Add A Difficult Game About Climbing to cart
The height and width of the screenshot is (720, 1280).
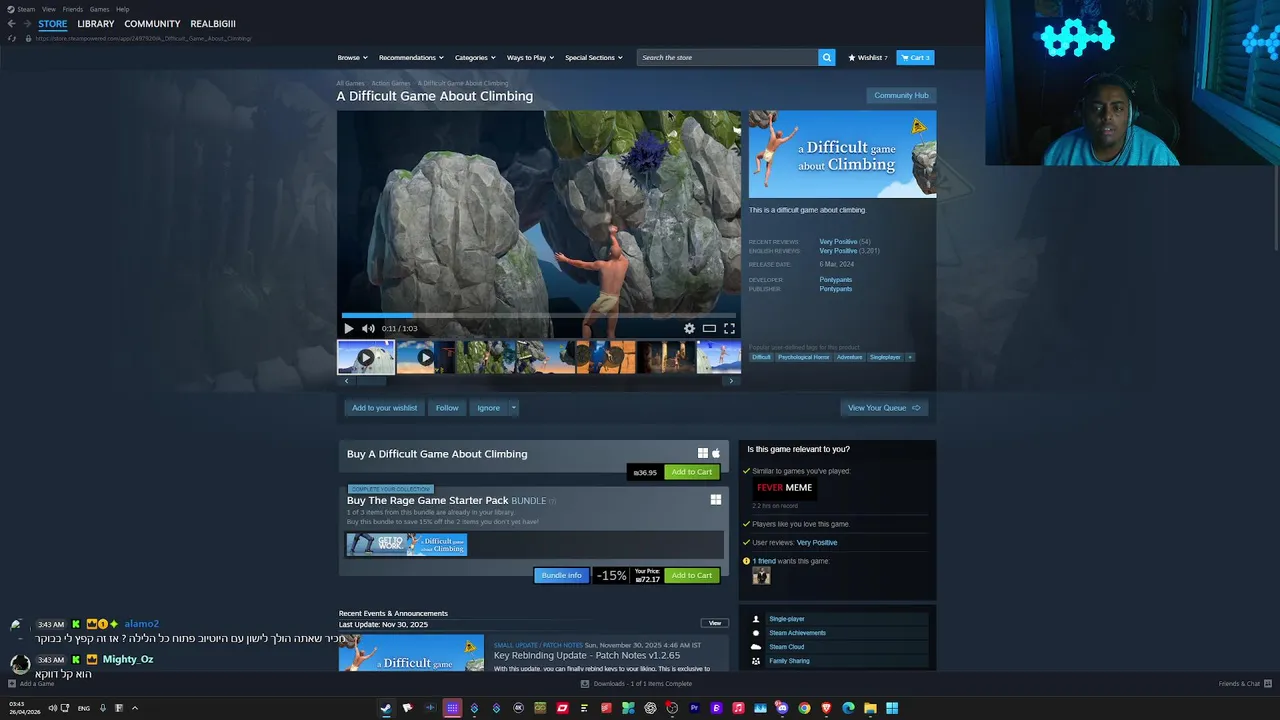692,472
